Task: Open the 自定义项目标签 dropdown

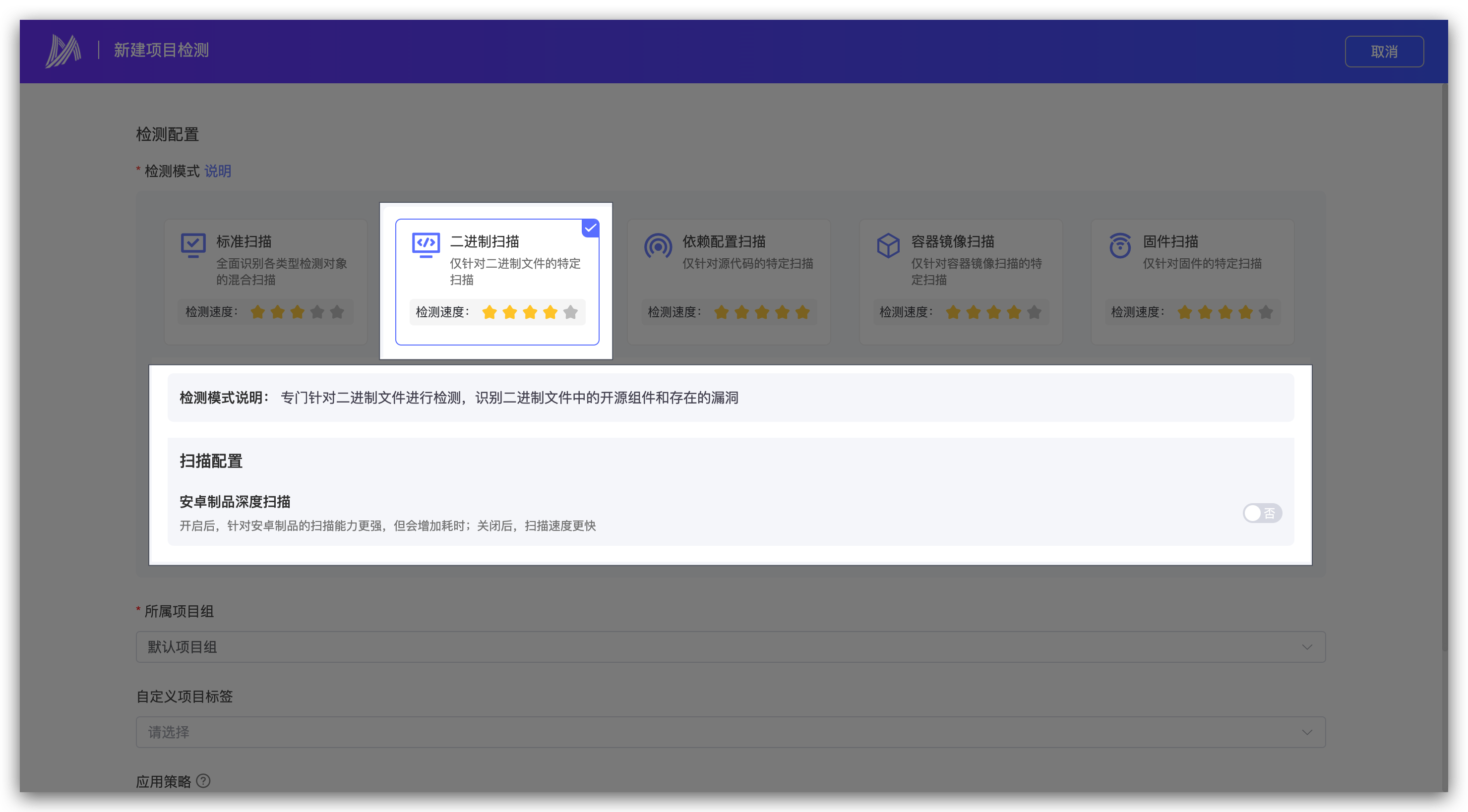Action: (730, 732)
